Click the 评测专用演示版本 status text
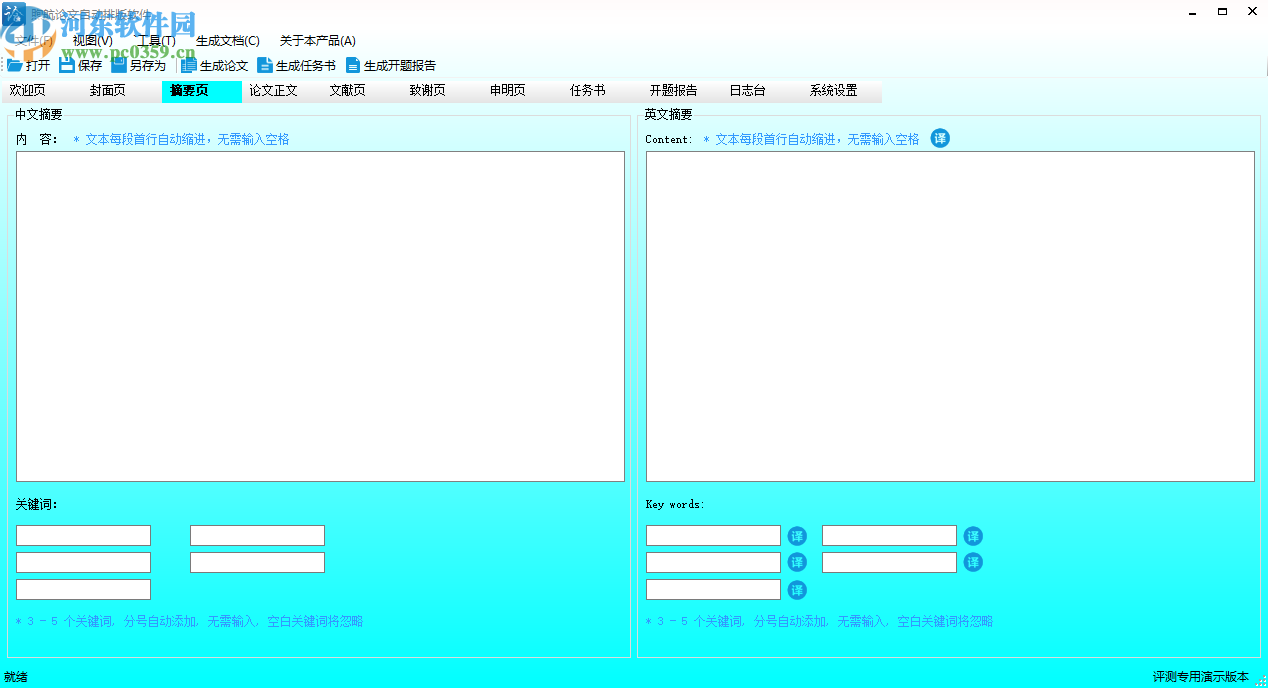The image size is (1268, 688). coord(1200,677)
